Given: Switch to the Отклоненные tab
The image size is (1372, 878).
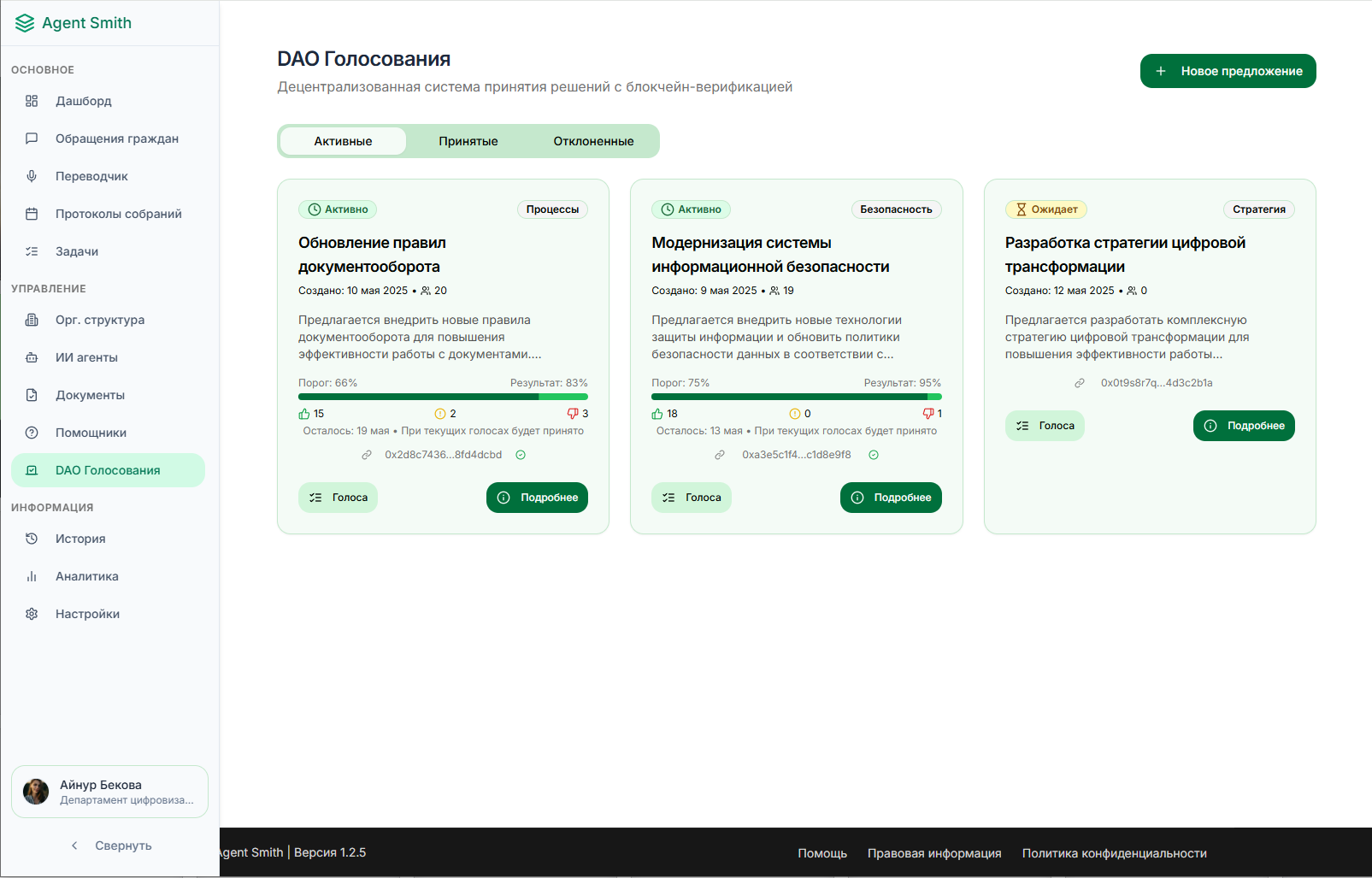Looking at the screenshot, I should (x=593, y=141).
